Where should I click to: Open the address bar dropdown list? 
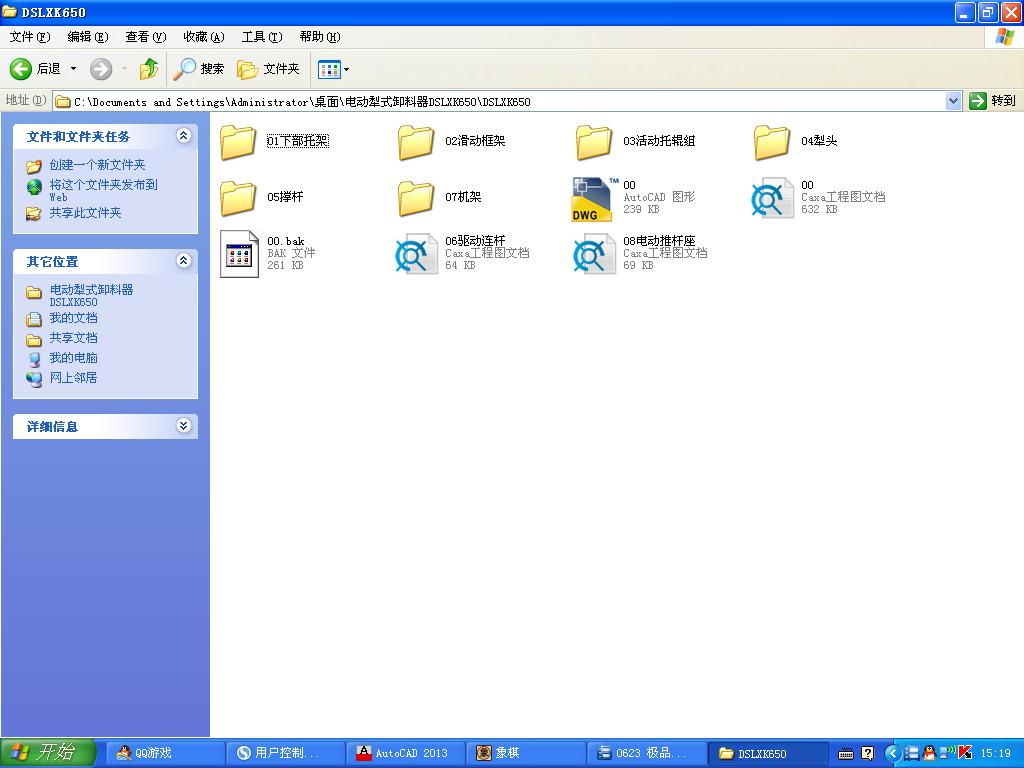tap(953, 100)
